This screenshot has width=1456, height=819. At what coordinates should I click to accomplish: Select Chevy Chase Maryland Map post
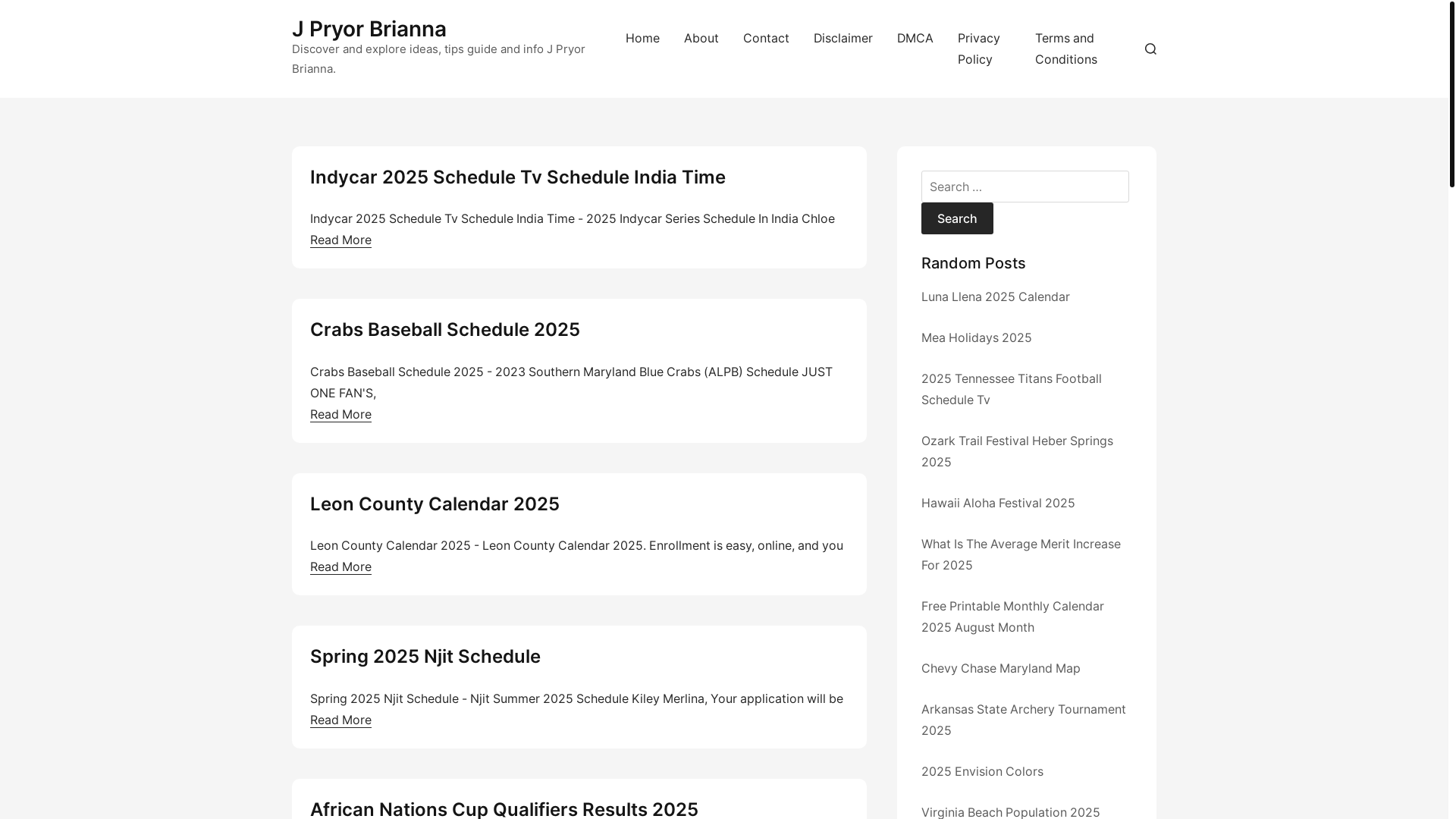tap(1000, 668)
